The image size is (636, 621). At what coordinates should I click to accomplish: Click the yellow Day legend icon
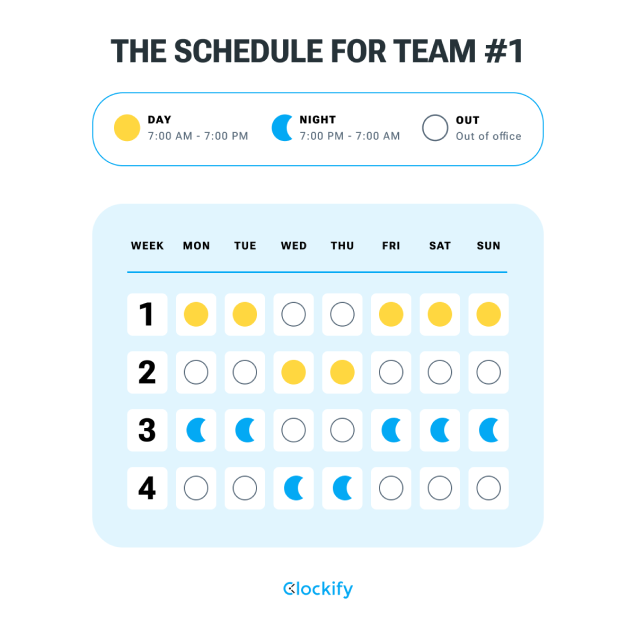127,128
